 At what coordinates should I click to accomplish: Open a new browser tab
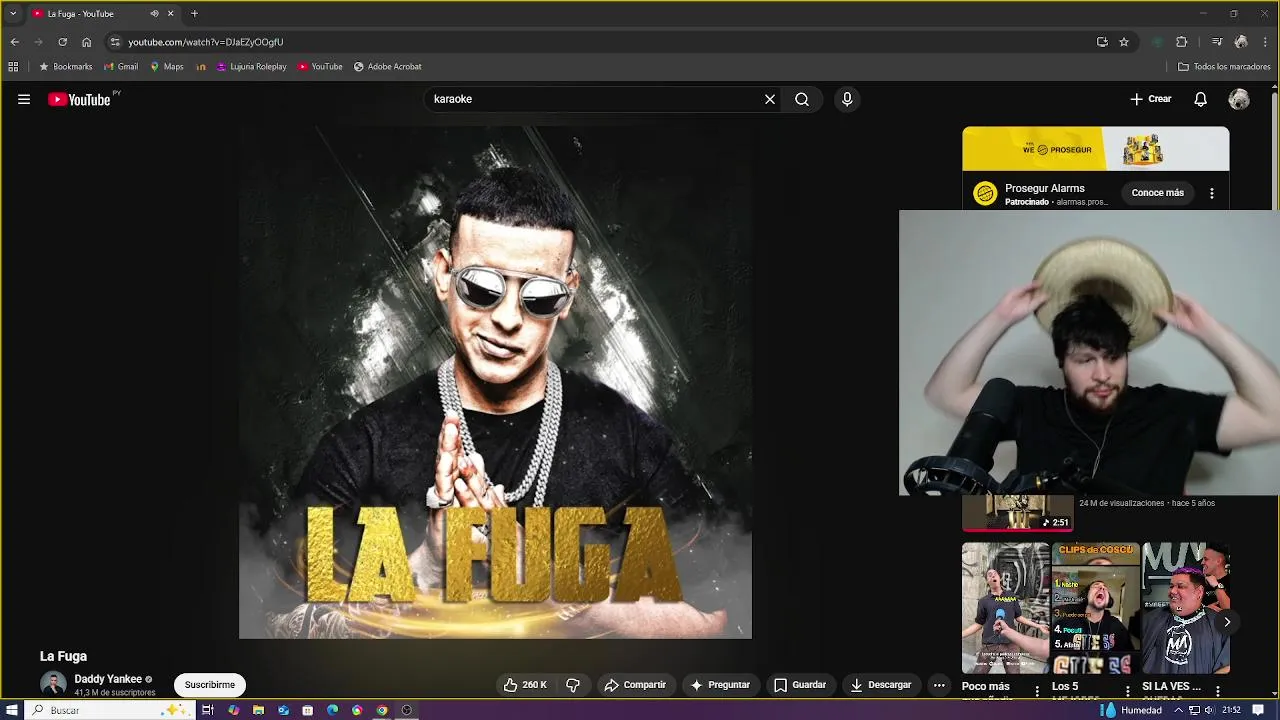[194, 14]
